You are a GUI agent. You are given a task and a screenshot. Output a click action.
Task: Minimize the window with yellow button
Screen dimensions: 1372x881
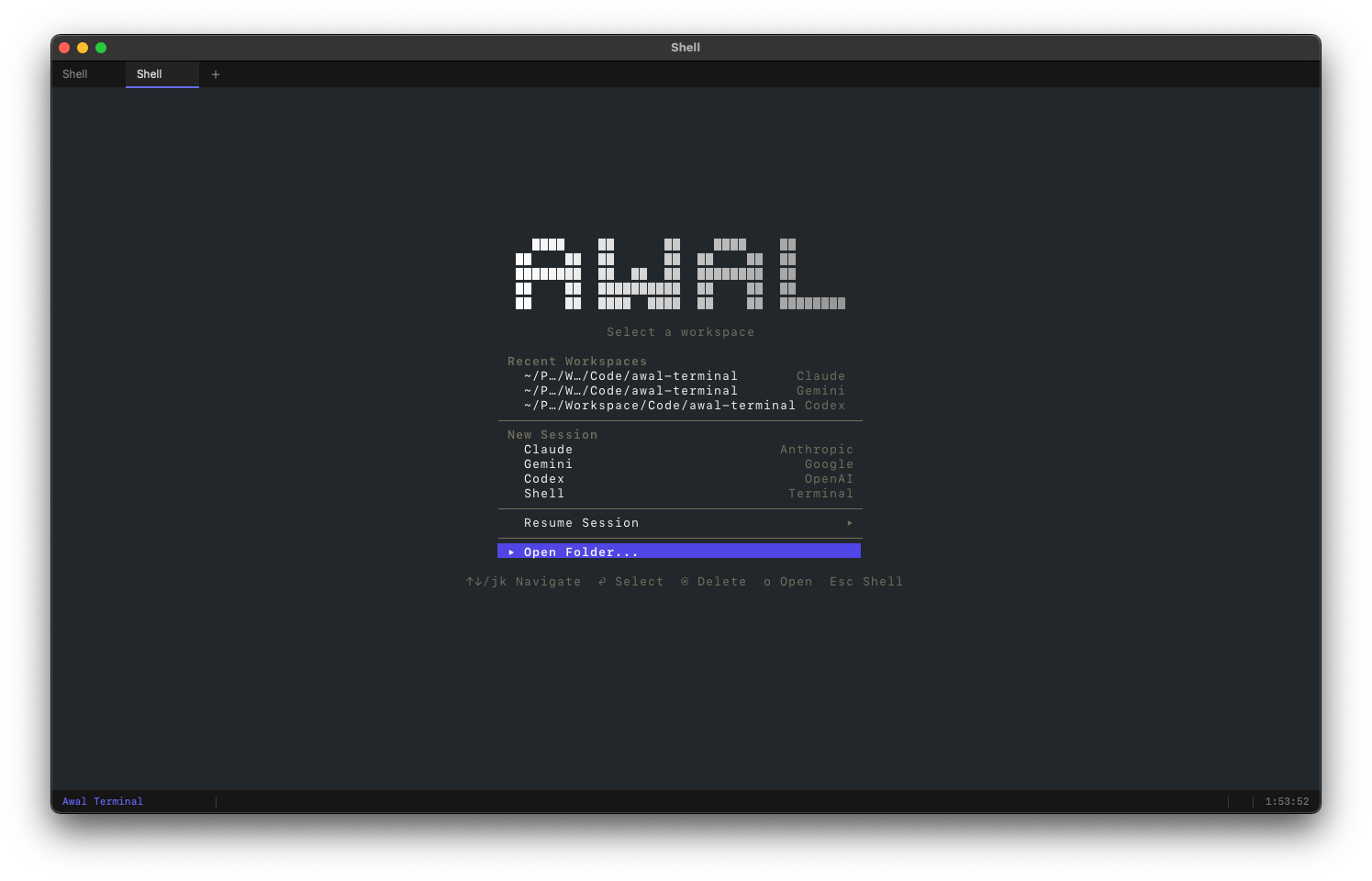click(x=83, y=48)
